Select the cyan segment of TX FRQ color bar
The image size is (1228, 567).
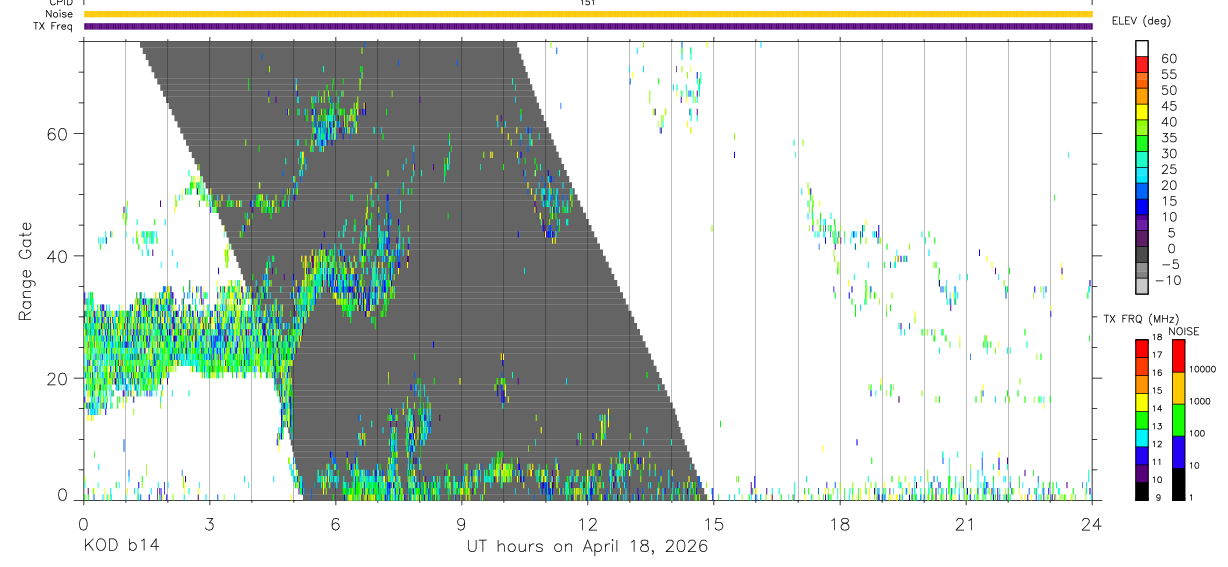pyautogui.click(x=1142, y=437)
